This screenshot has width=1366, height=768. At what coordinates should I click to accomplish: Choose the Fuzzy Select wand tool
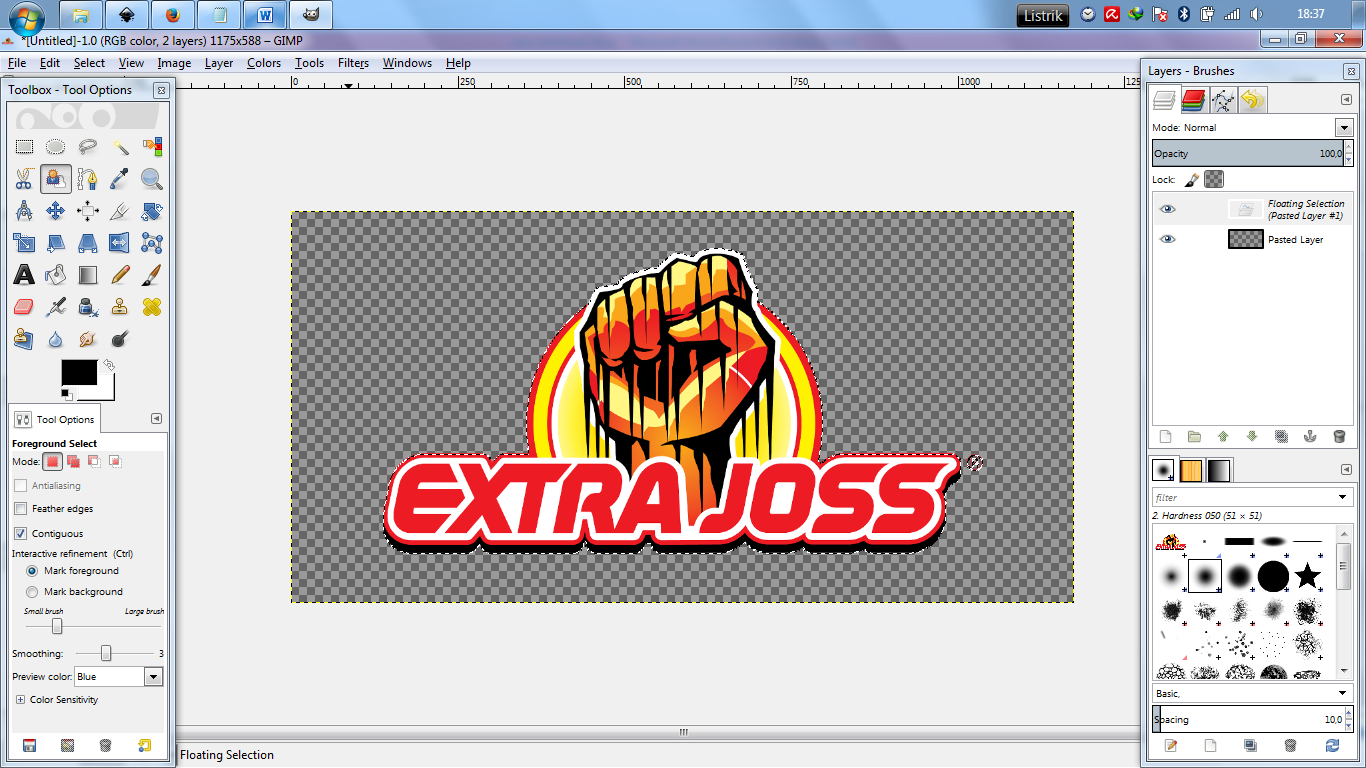(120, 147)
